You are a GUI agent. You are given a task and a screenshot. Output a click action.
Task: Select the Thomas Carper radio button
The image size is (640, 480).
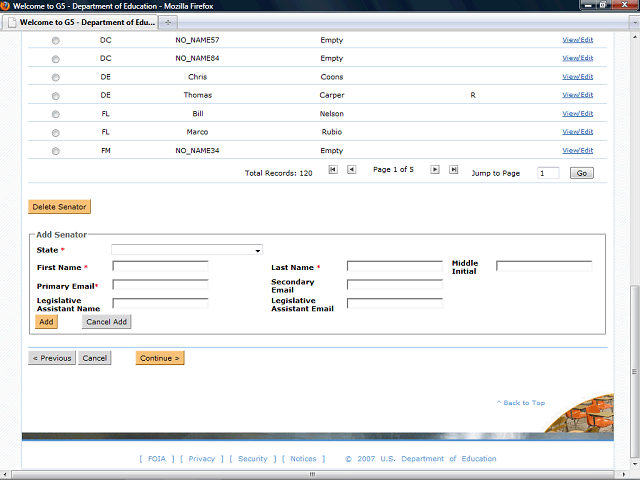(55, 96)
